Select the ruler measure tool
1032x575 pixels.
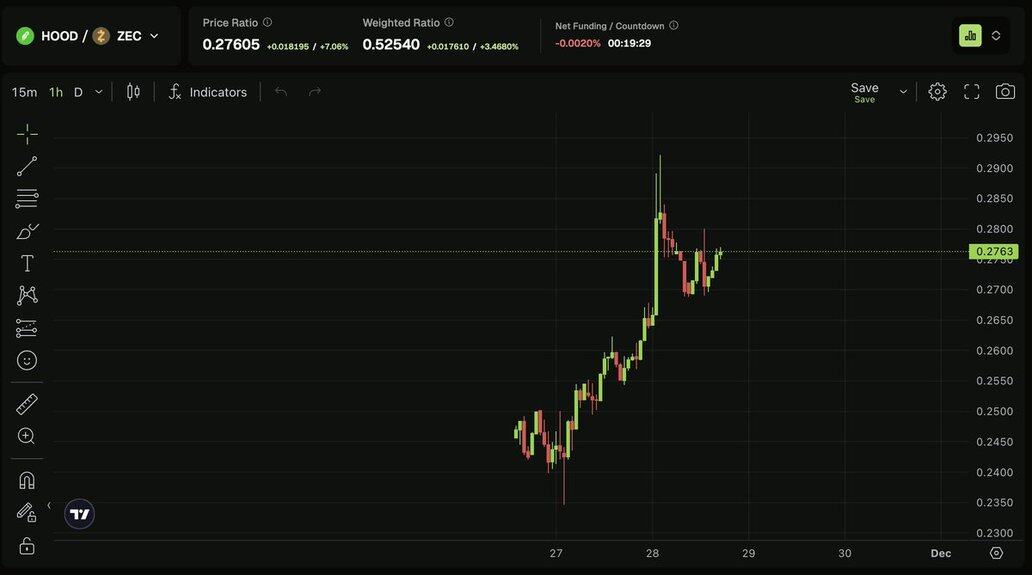(27, 404)
